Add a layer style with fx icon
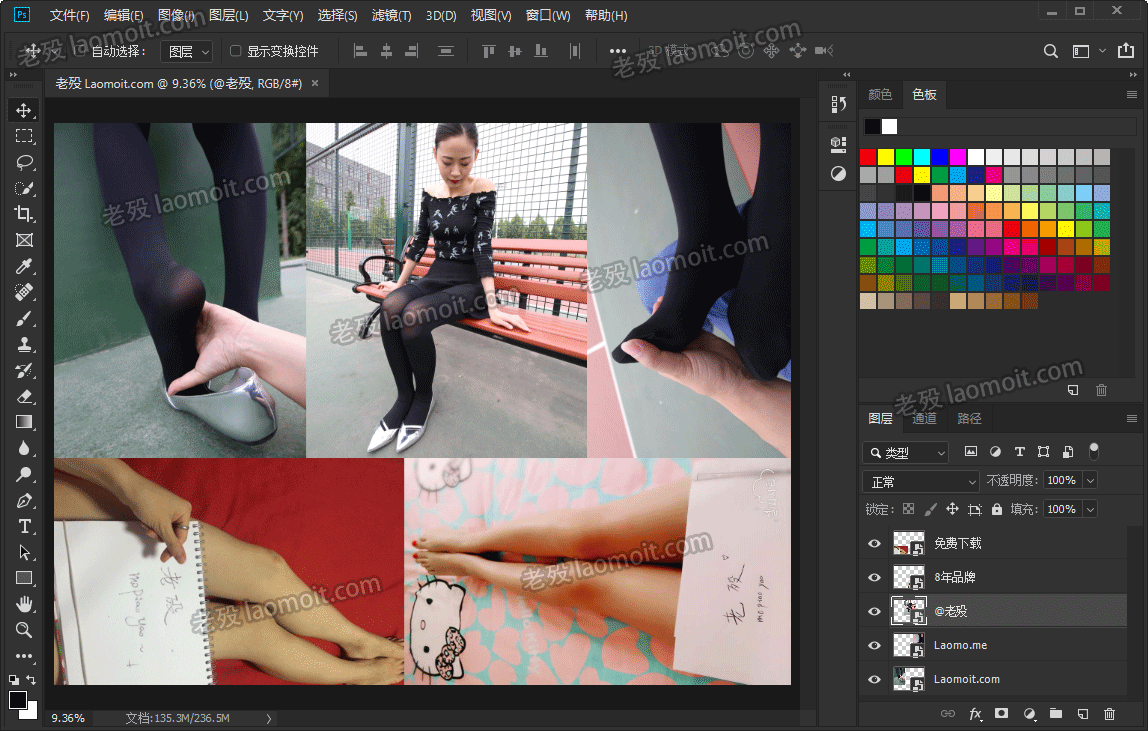1148x731 pixels. pos(975,713)
